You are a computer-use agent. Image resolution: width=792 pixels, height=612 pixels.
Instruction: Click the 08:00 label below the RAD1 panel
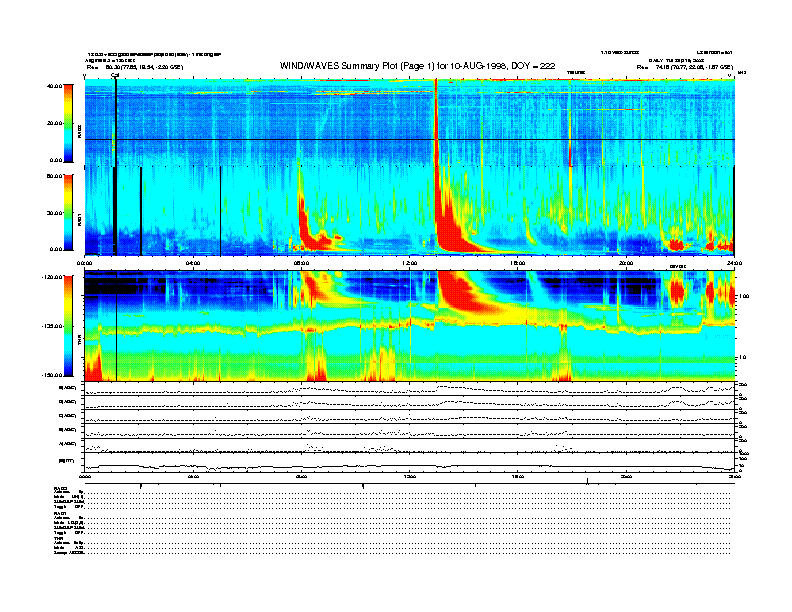301,263
